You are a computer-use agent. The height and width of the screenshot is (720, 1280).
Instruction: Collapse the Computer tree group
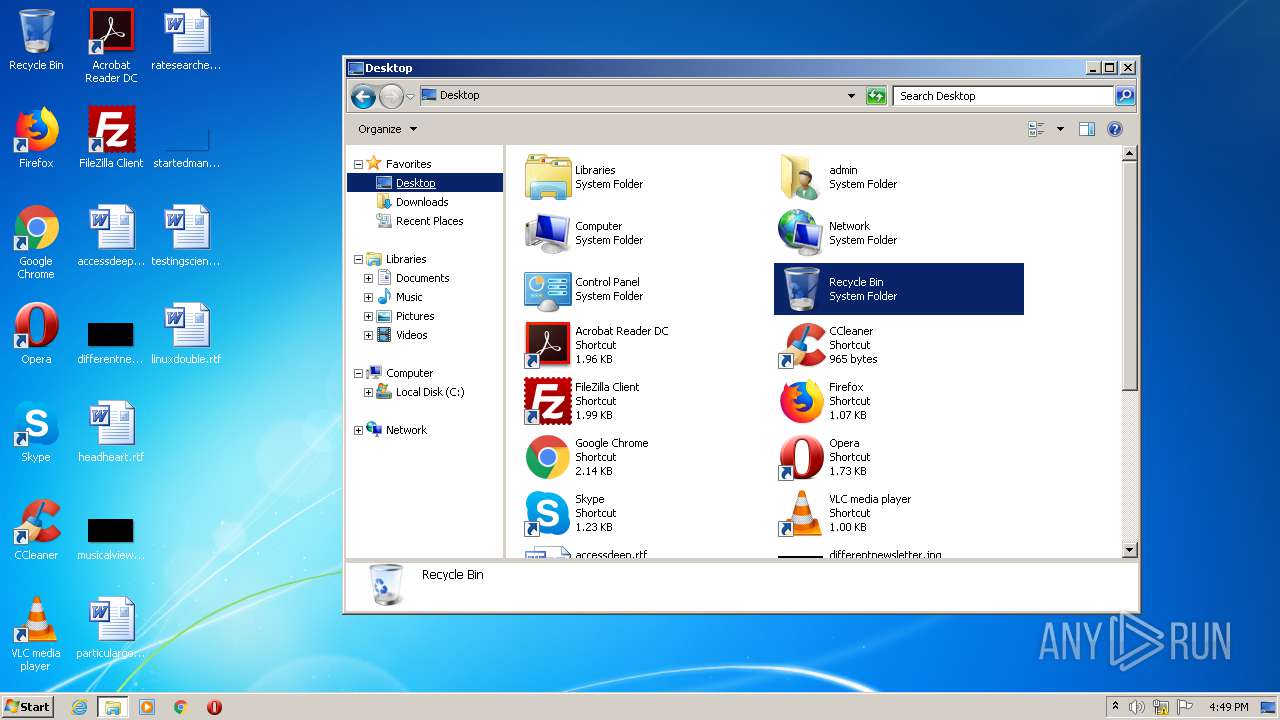[359, 373]
